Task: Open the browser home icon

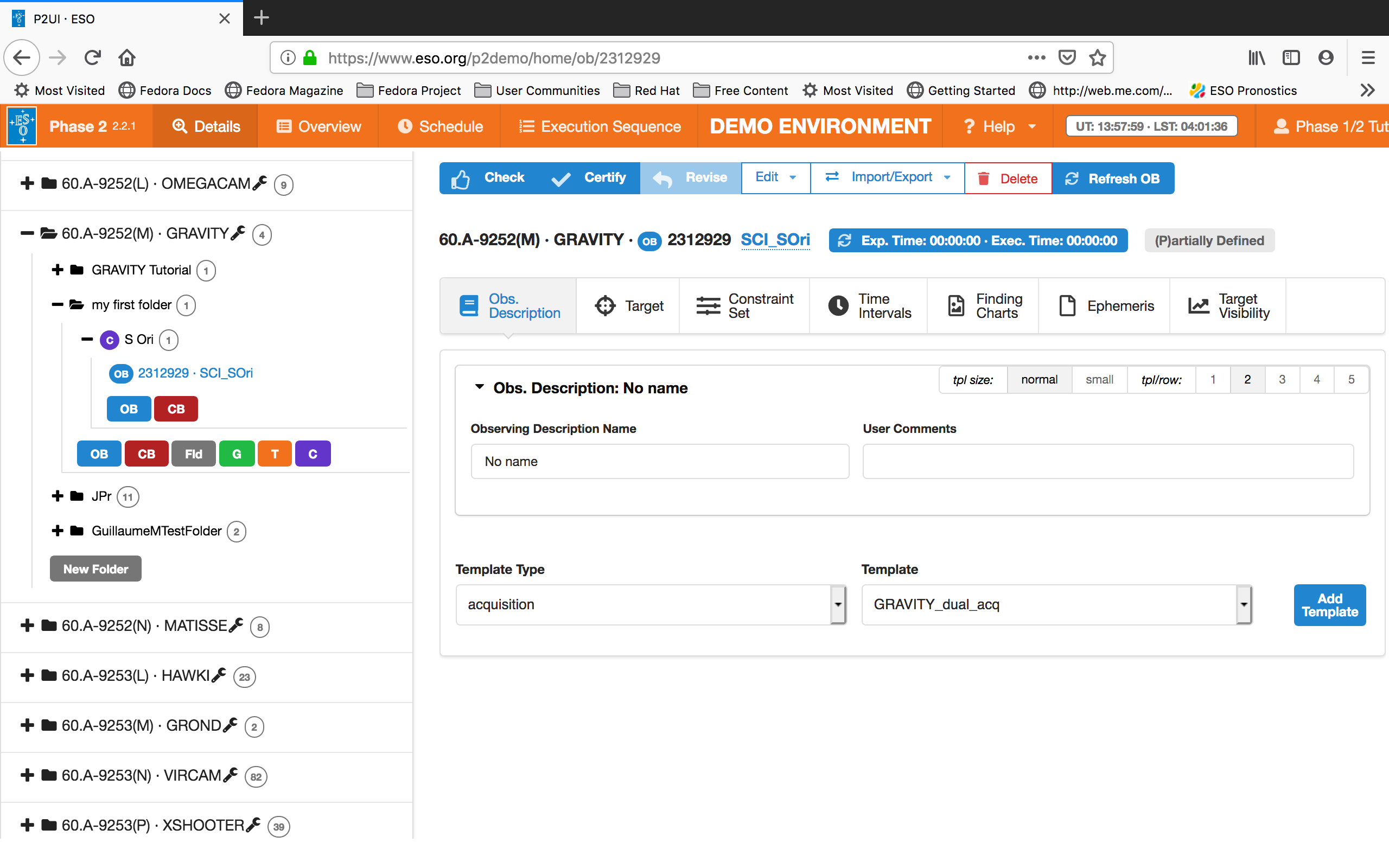Action: point(127,58)
